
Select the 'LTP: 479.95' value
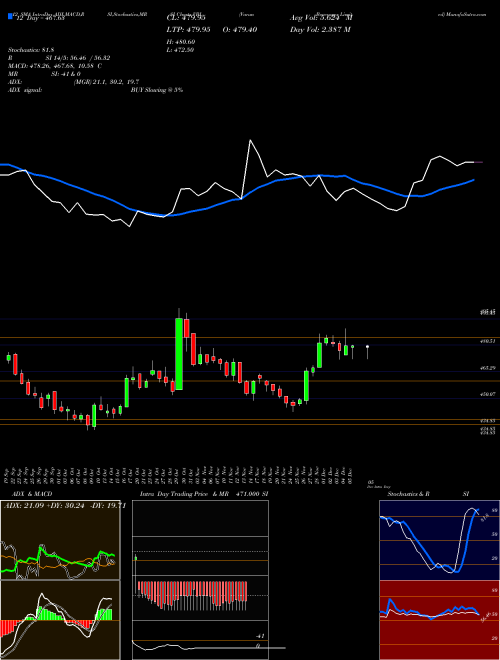click(x=187, y=30)
